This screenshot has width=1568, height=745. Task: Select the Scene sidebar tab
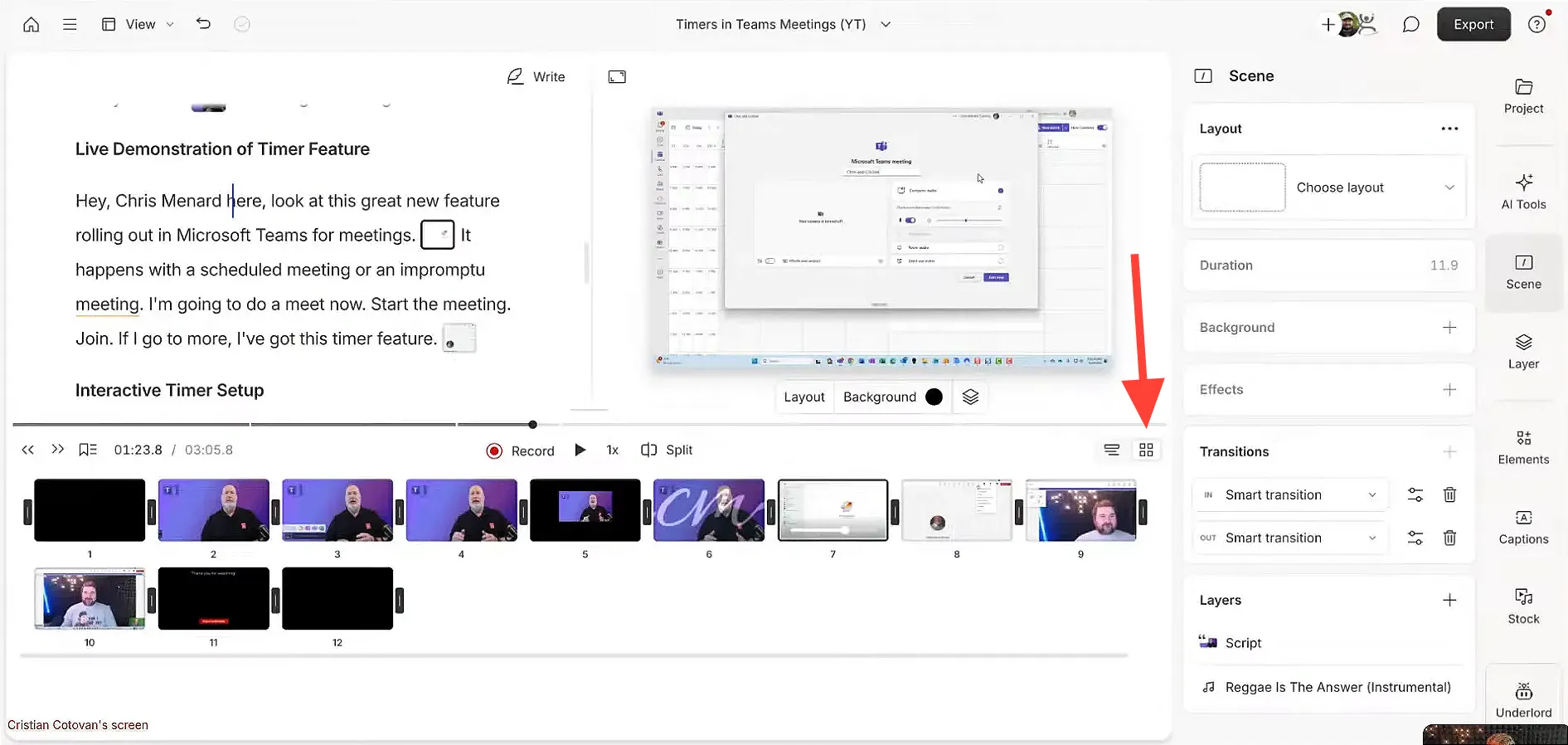(x=1523, y=272)
